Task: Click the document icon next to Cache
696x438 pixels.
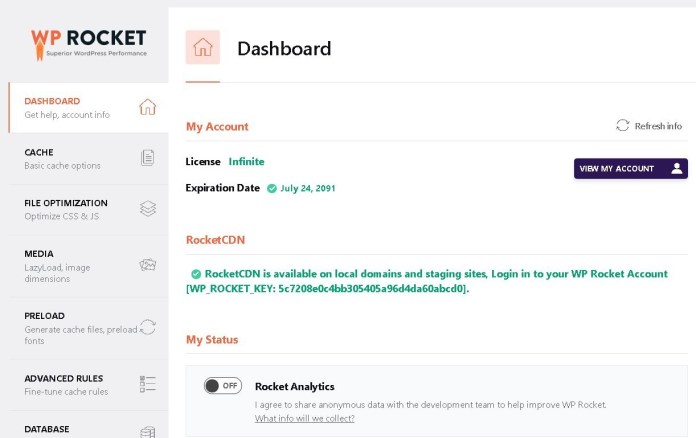Action: (147, 158)
